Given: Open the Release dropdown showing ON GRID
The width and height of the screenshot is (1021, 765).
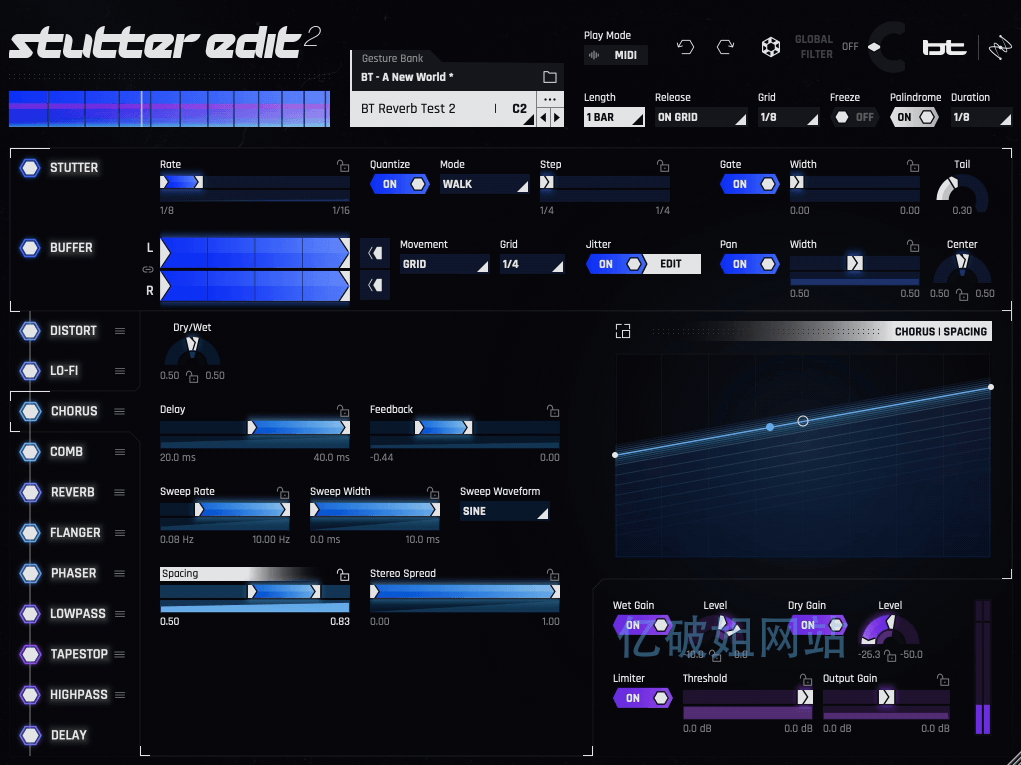Looking at the screenshot, I should pyautogui.click(x=700, y=117).
